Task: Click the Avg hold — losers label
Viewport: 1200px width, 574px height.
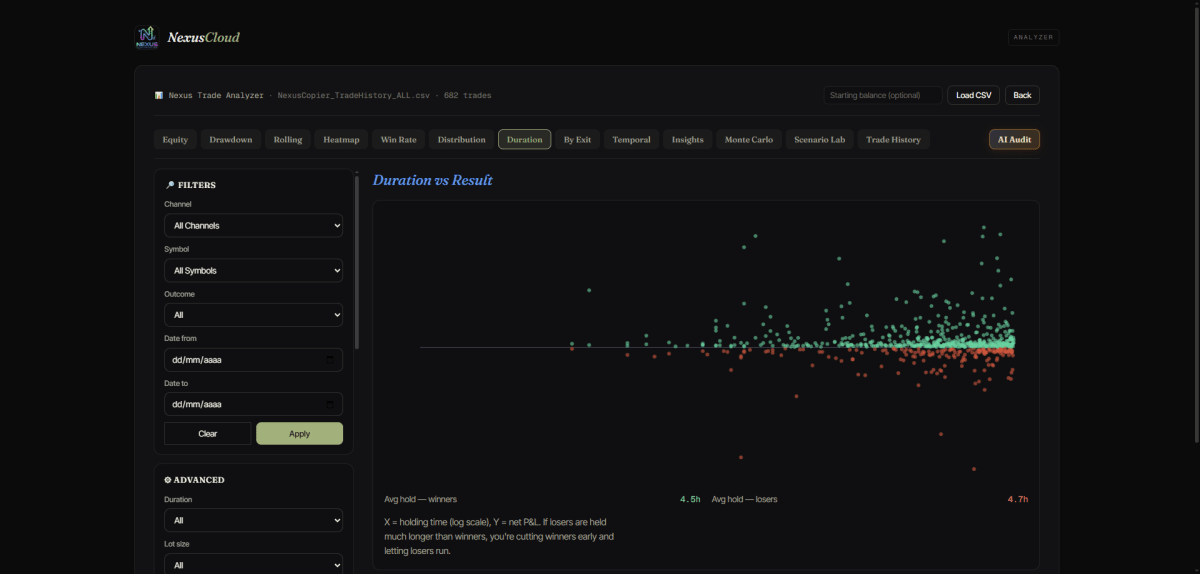Action: 744,499
